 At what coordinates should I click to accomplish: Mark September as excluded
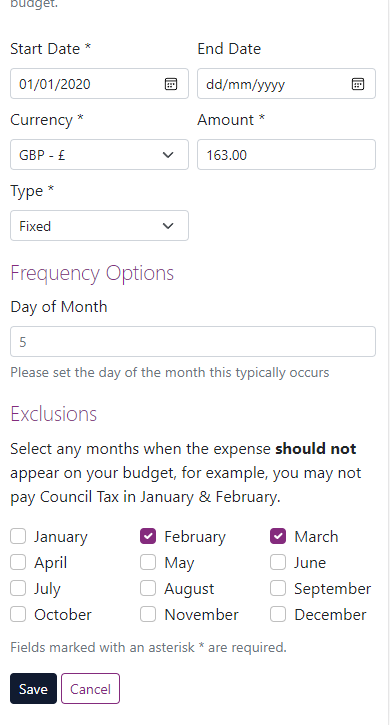point(278,588)
